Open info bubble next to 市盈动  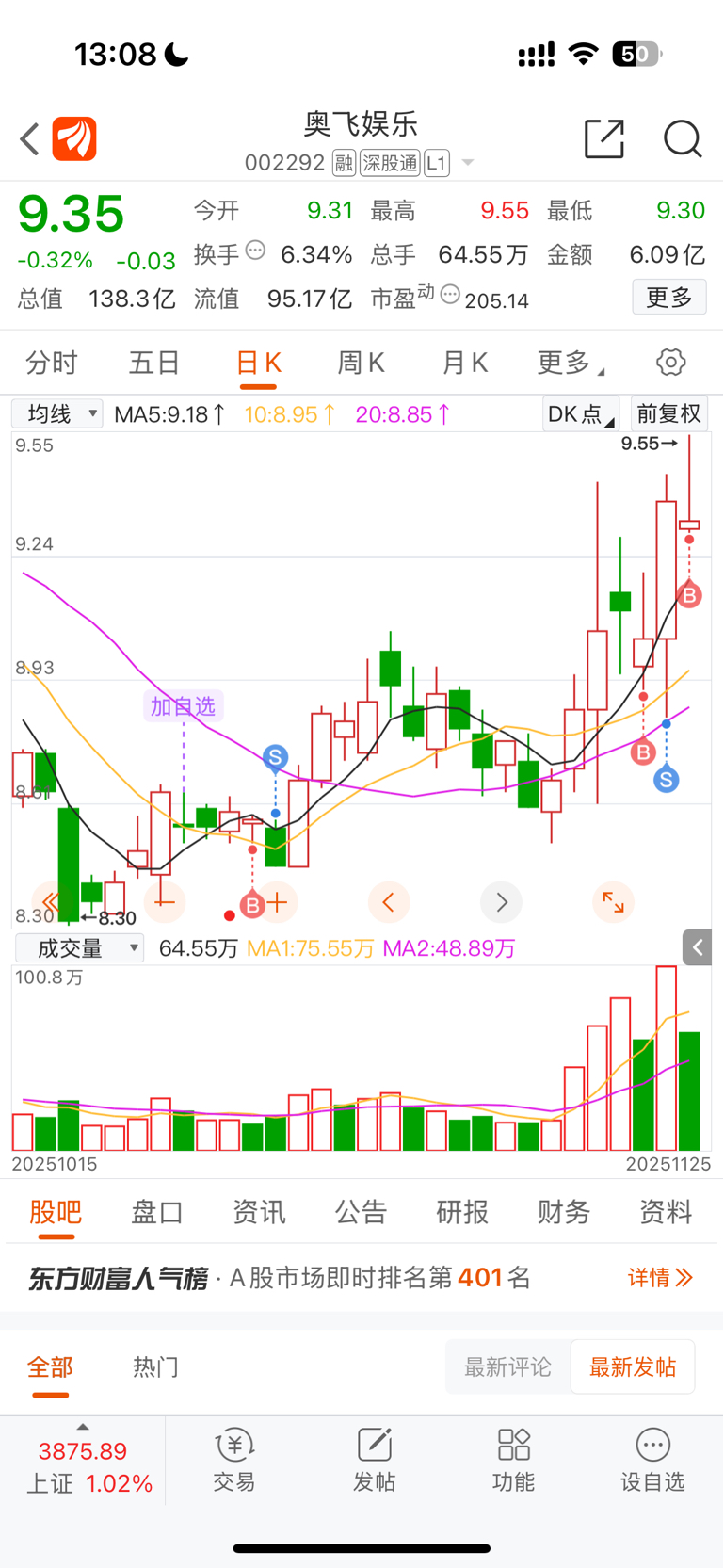tap(450, 295)
